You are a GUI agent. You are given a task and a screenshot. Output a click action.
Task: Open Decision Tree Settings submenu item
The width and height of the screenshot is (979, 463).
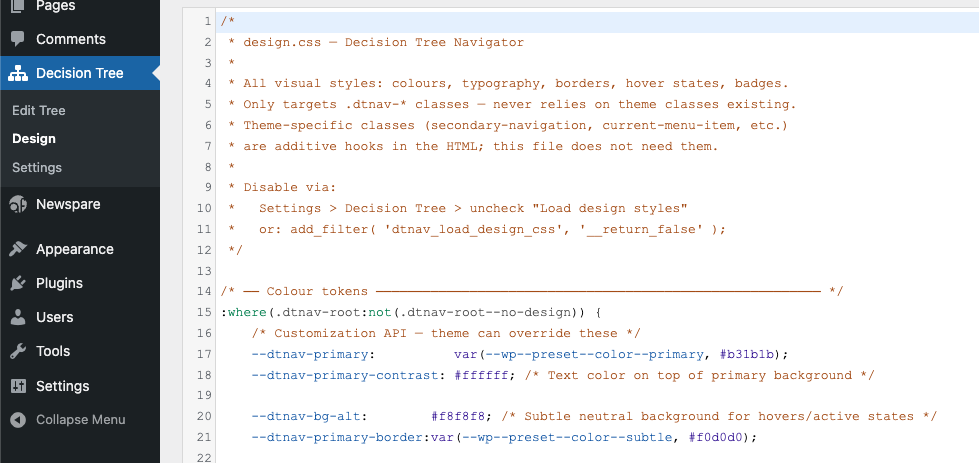37,167
